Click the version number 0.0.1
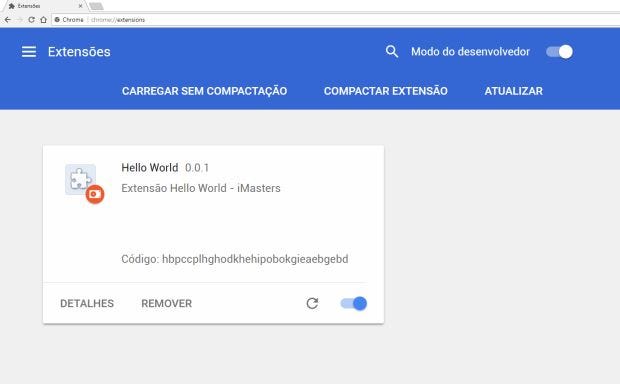The image size is (620, 384). coord(197,168)
